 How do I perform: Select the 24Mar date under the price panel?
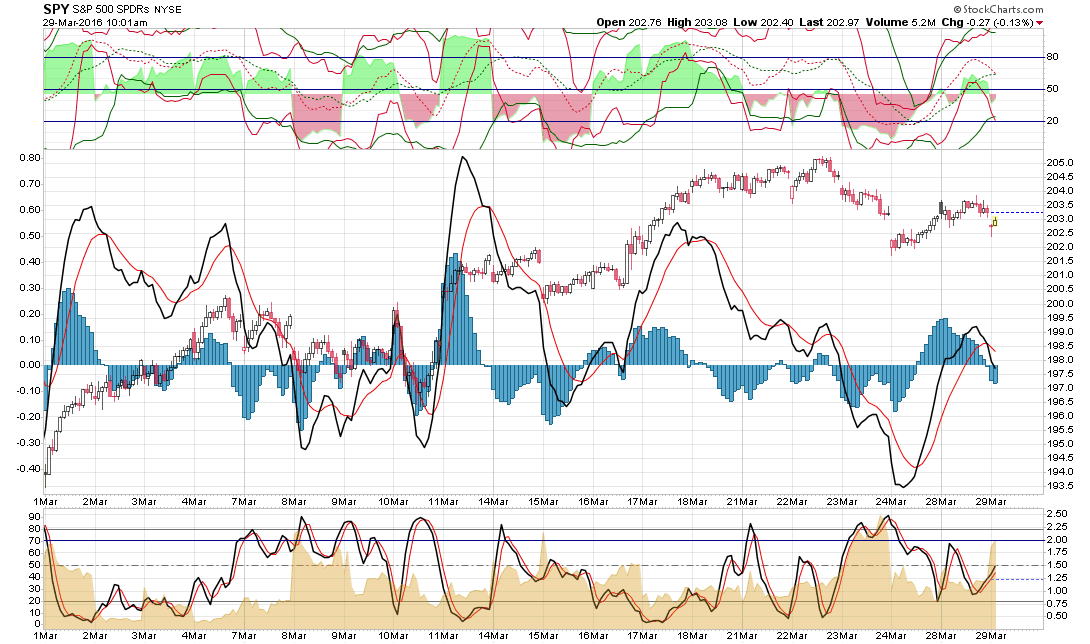click(x=892, y=501)
